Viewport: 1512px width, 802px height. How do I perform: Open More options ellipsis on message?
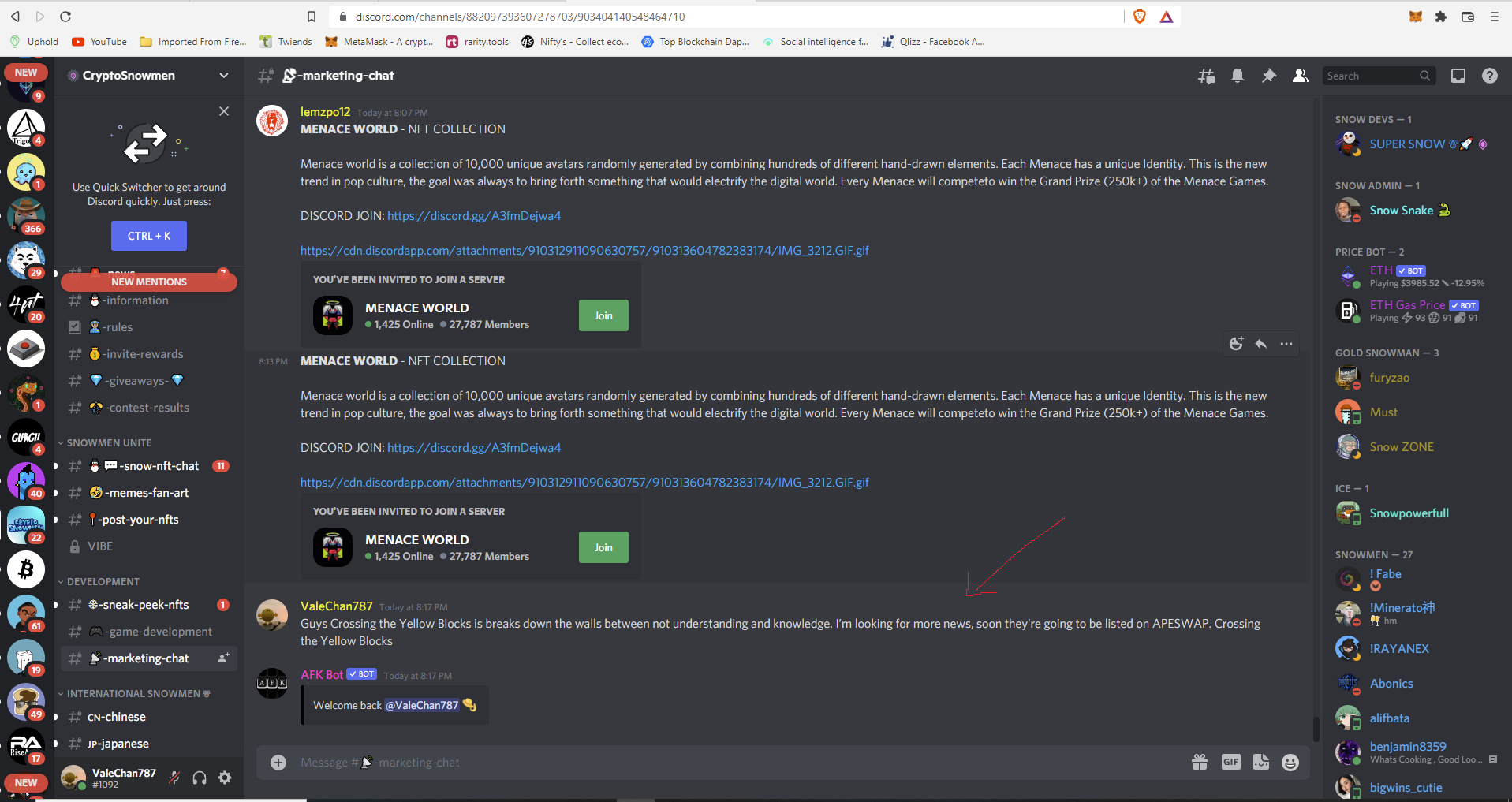pos(1286,344)
